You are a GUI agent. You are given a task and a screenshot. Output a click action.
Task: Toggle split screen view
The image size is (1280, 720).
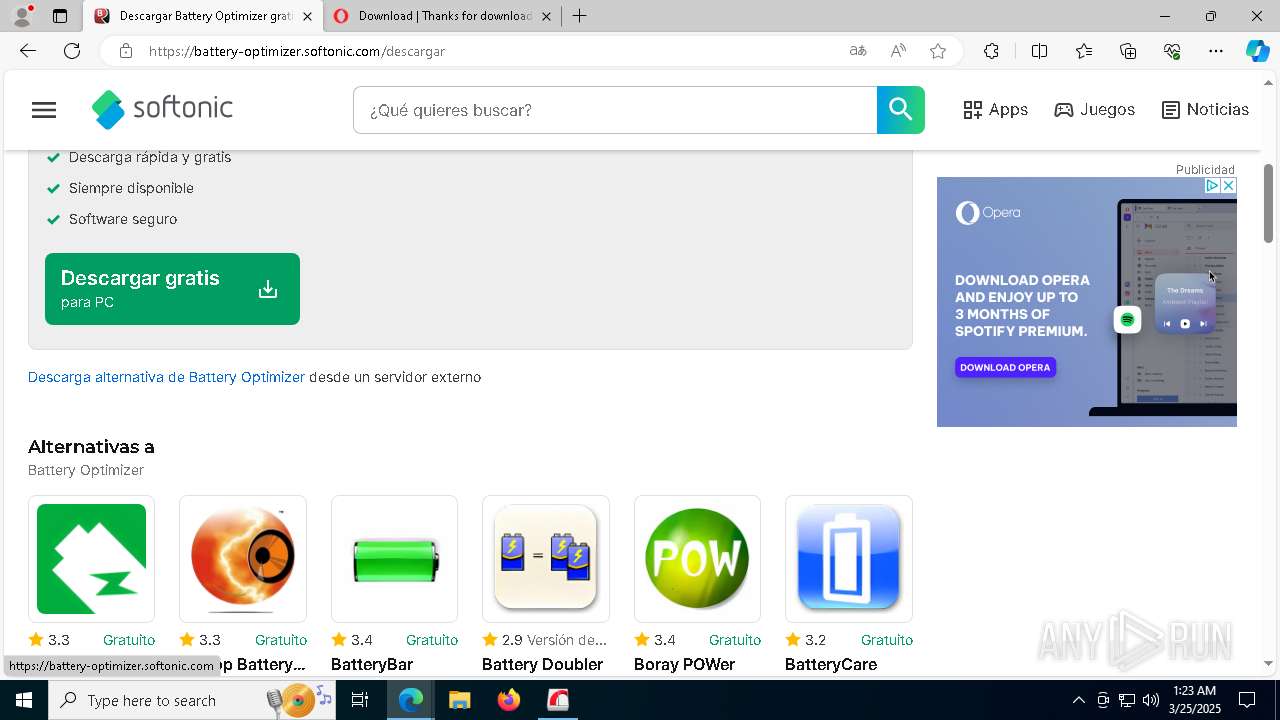pos(1039,51)
